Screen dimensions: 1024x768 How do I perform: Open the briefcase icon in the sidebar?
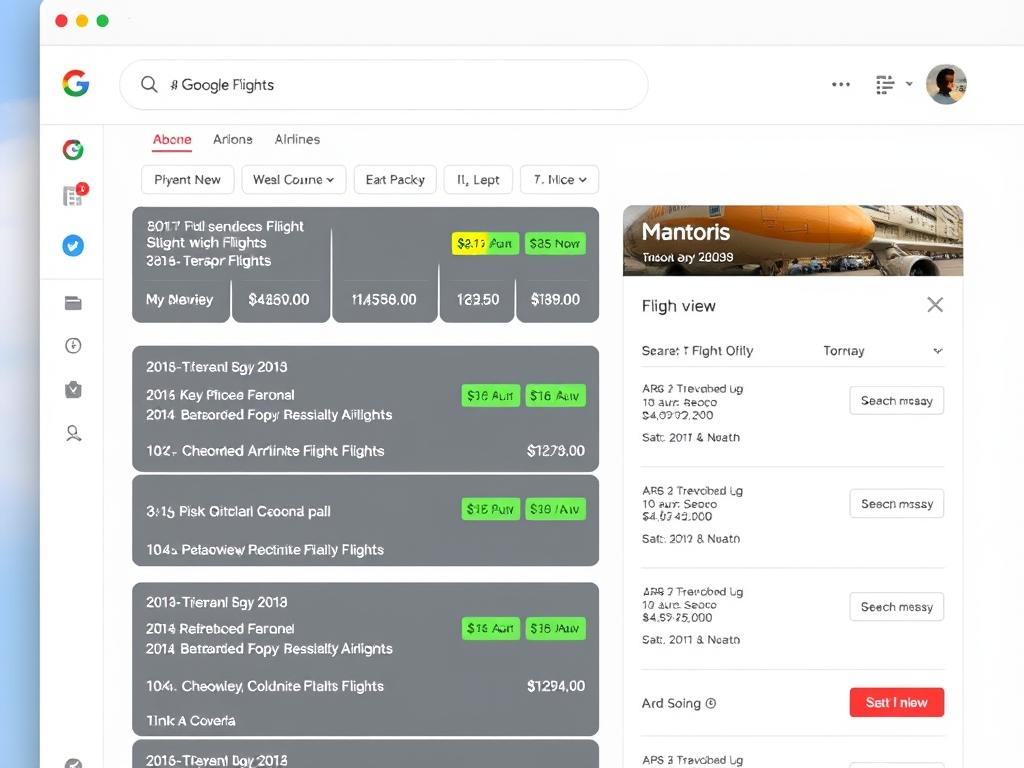72,389
